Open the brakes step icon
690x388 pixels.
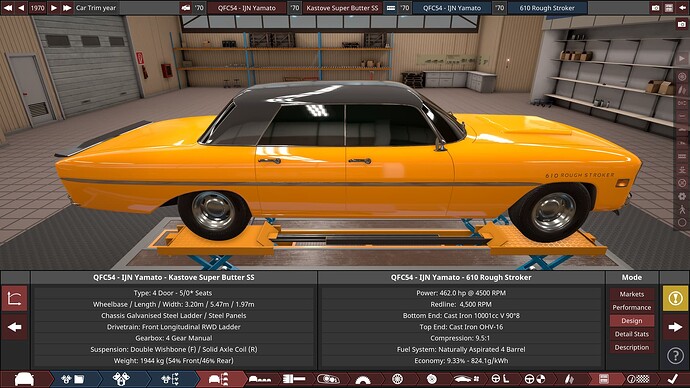click(432, 379)
